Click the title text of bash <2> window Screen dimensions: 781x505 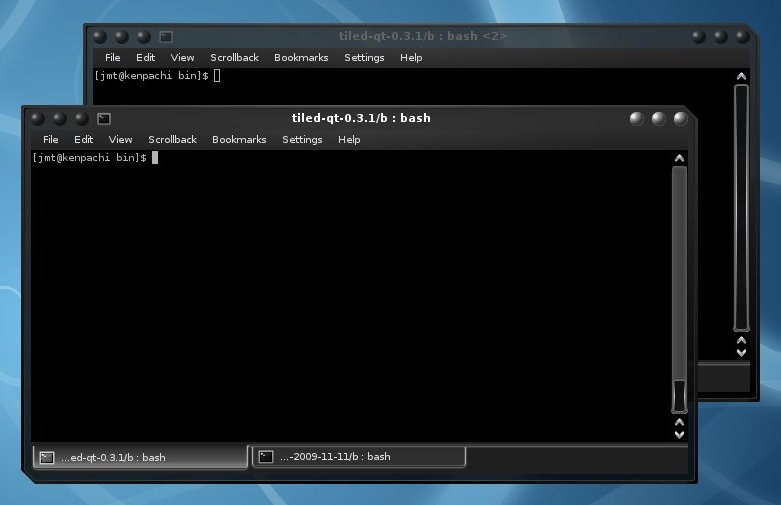click(422, 36)
